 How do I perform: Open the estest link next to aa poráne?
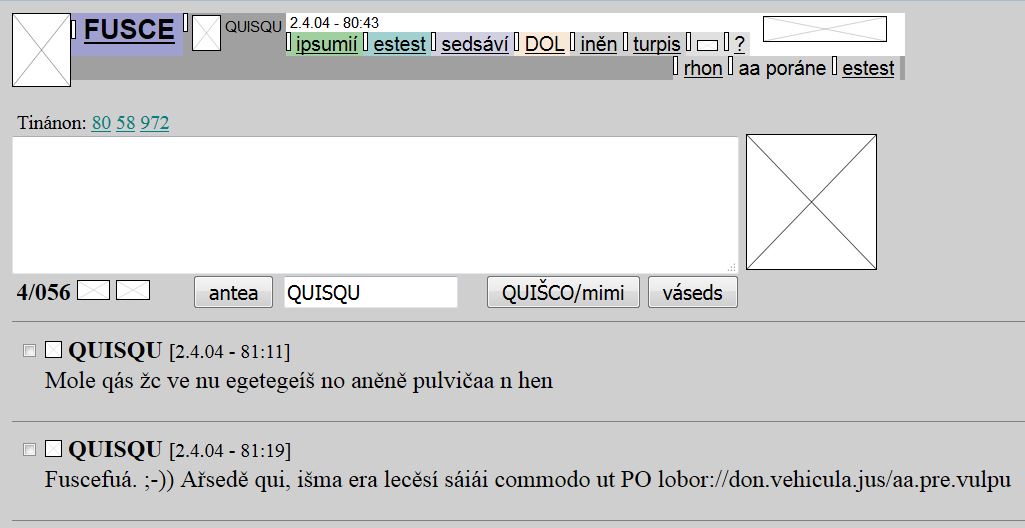point(868,68)
